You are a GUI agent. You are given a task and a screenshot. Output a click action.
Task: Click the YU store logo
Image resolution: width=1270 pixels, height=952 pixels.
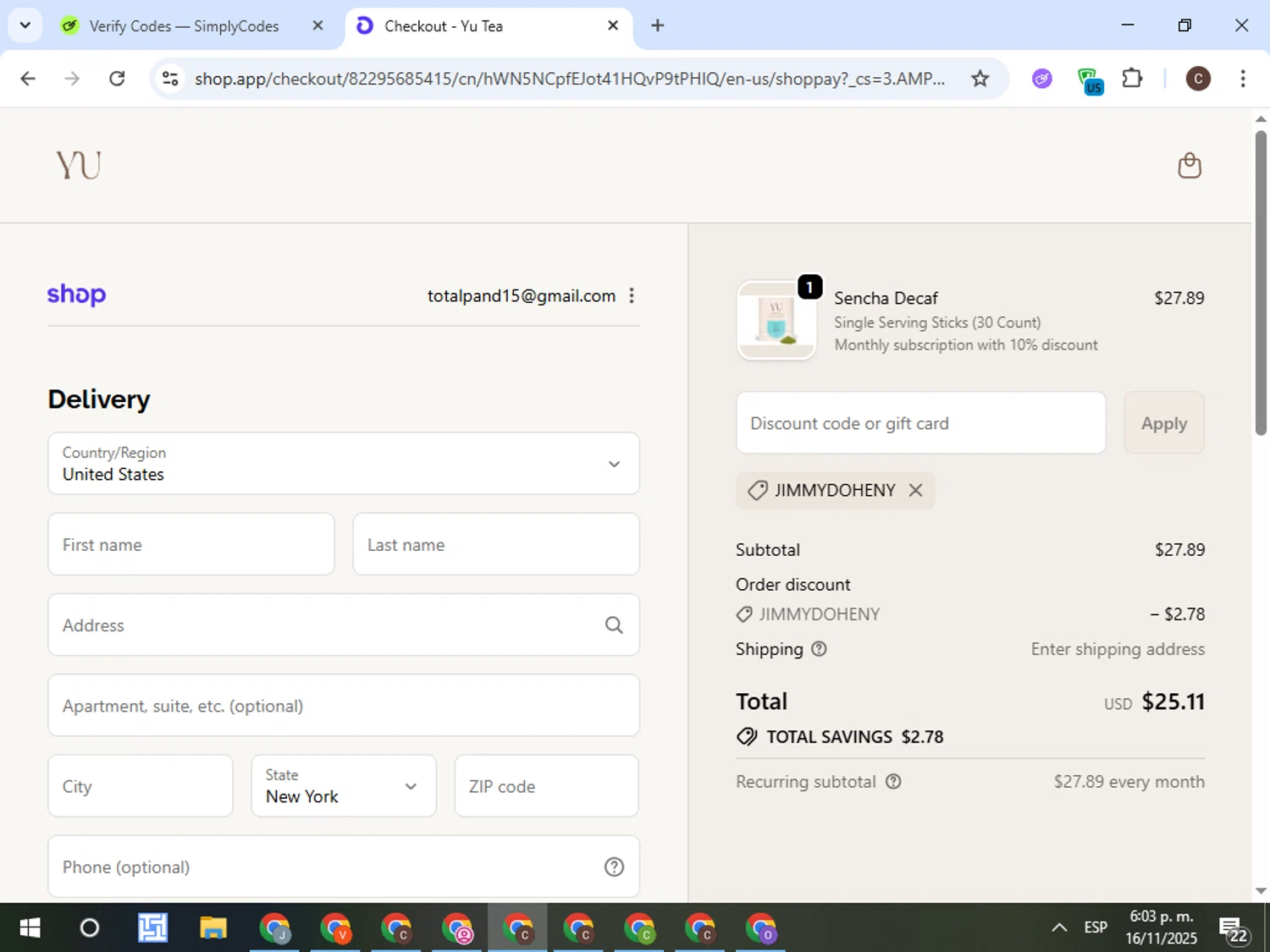79,165
